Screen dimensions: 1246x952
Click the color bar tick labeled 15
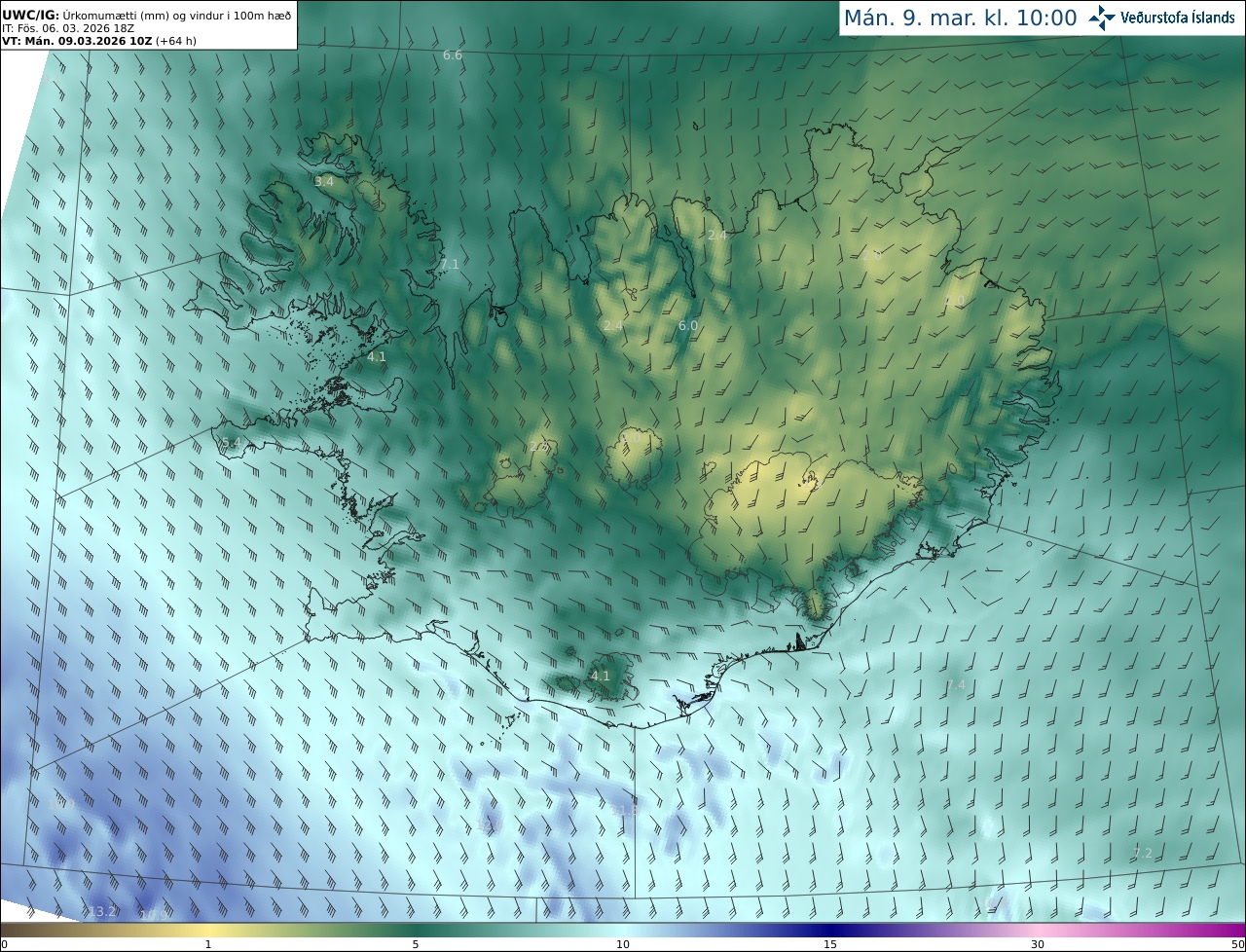coord(830,944)
